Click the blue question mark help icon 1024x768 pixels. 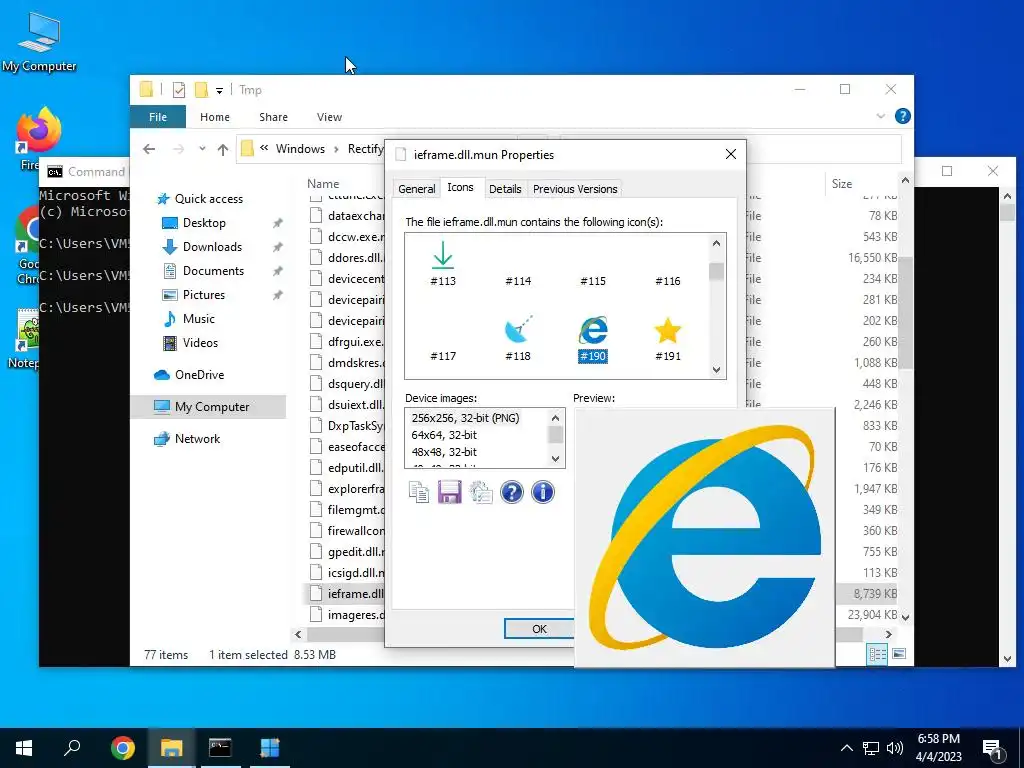[x=511, y=492]
